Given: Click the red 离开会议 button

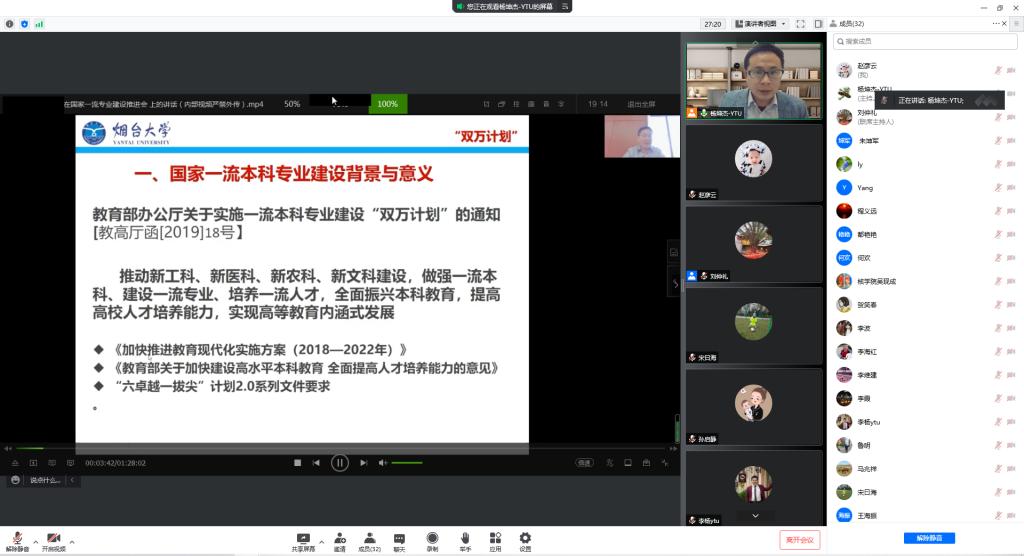Looking at the screenshot, I should (x=800, y=539).
